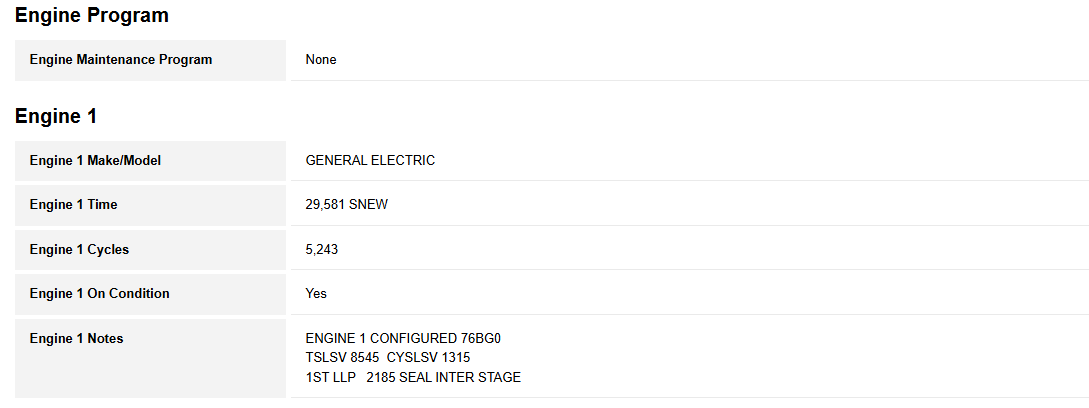Select the Engine 1 Notes label
This screenshot has height=408, width=1089.
76,339
